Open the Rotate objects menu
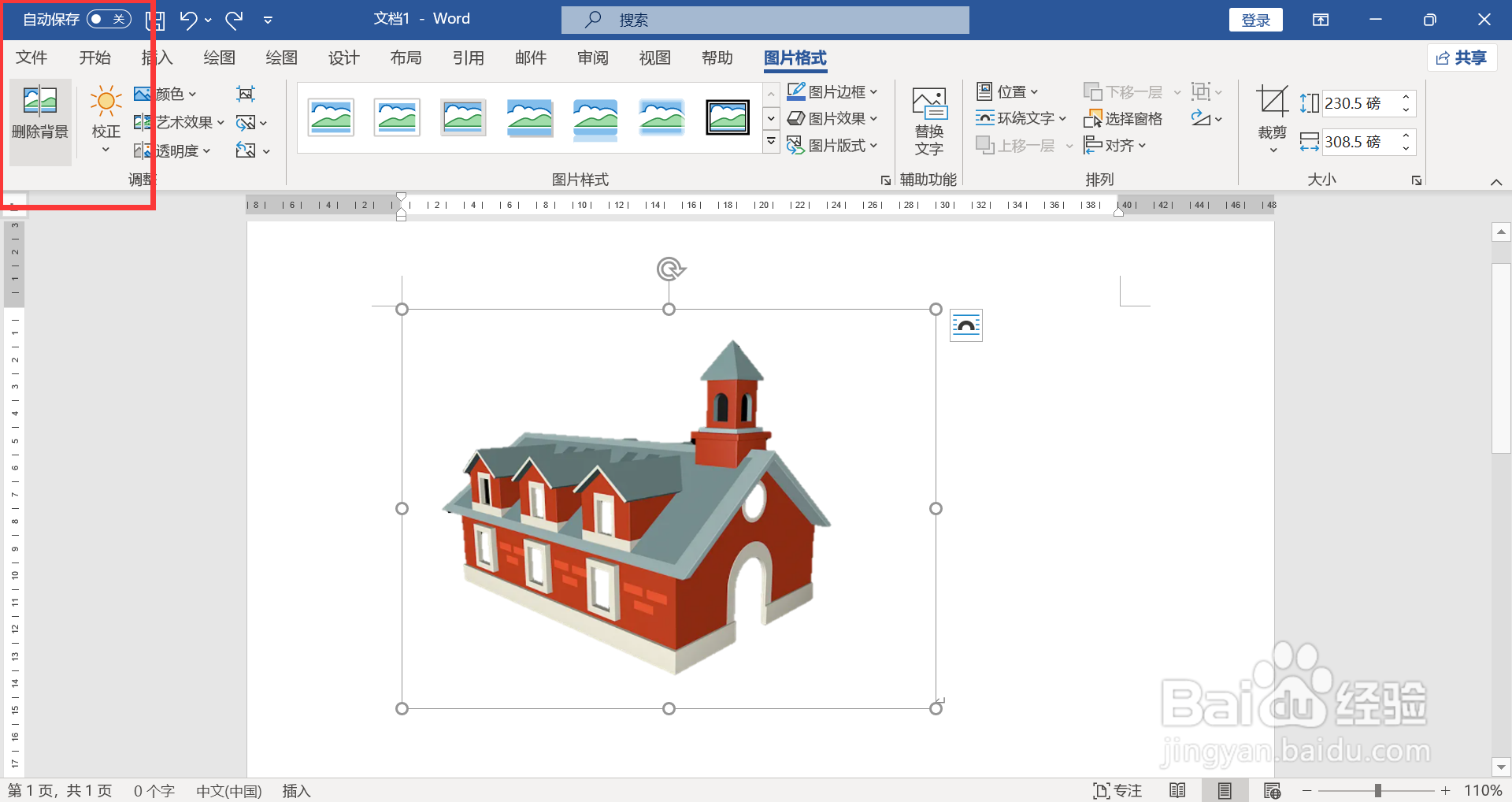Viewport: 1512px width, 802px height. [1206, 119]
